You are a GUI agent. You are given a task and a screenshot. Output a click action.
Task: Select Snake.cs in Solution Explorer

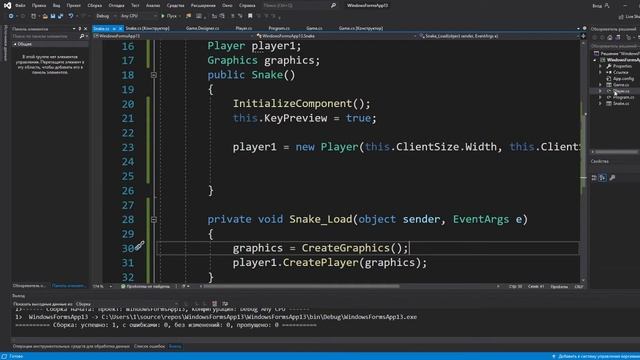coord(620,103)
